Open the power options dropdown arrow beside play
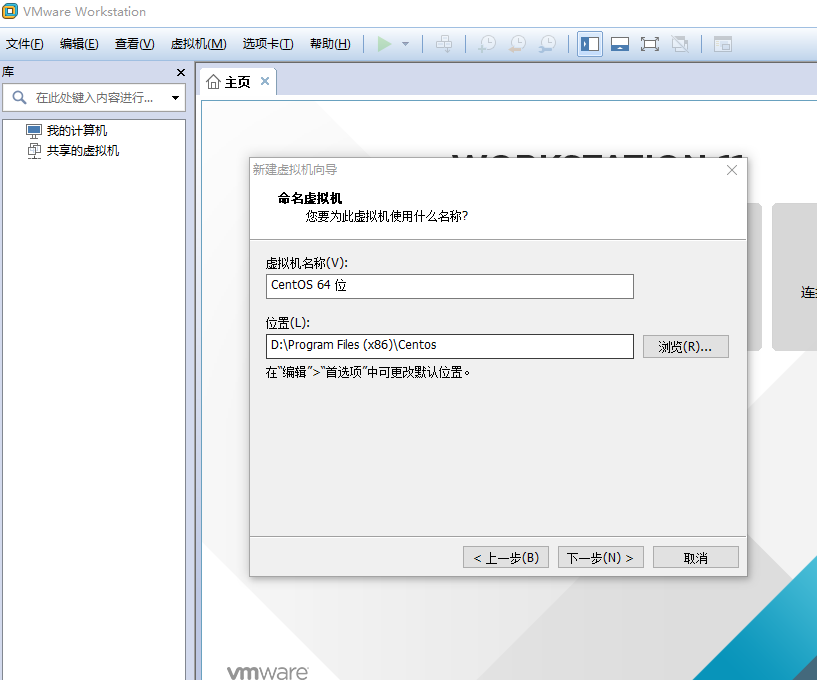 (405, 44)
